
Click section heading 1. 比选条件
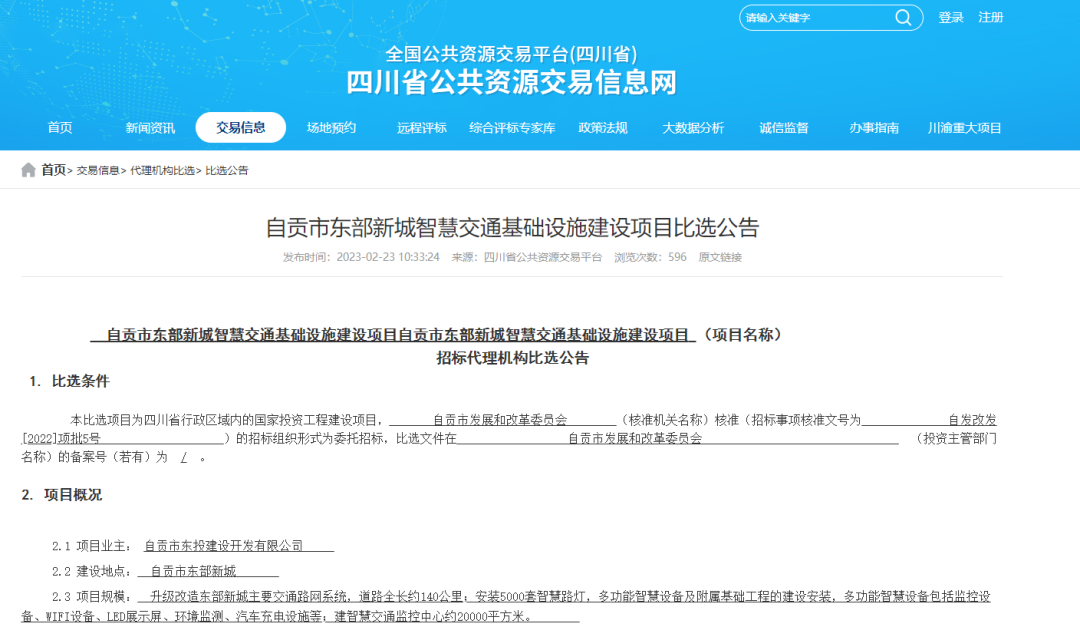70,381
